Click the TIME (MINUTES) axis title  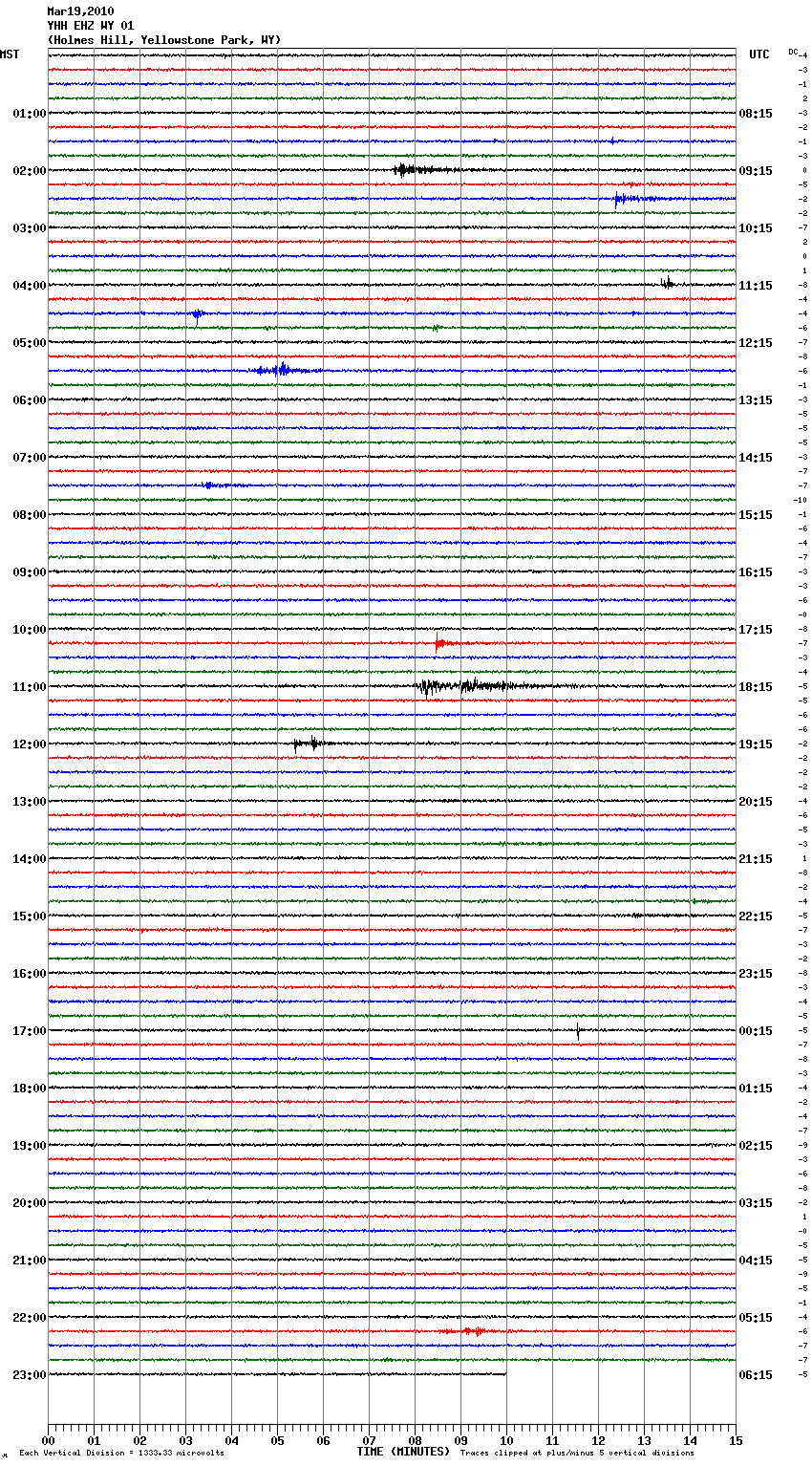tap(403, 1452)
